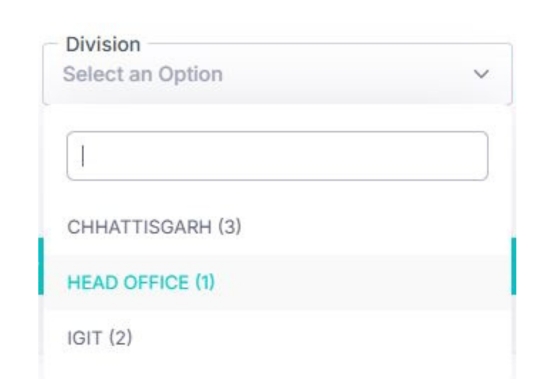Click the first listed division CHHATTISGARH

pyautogui.click(x=277, y=227)
